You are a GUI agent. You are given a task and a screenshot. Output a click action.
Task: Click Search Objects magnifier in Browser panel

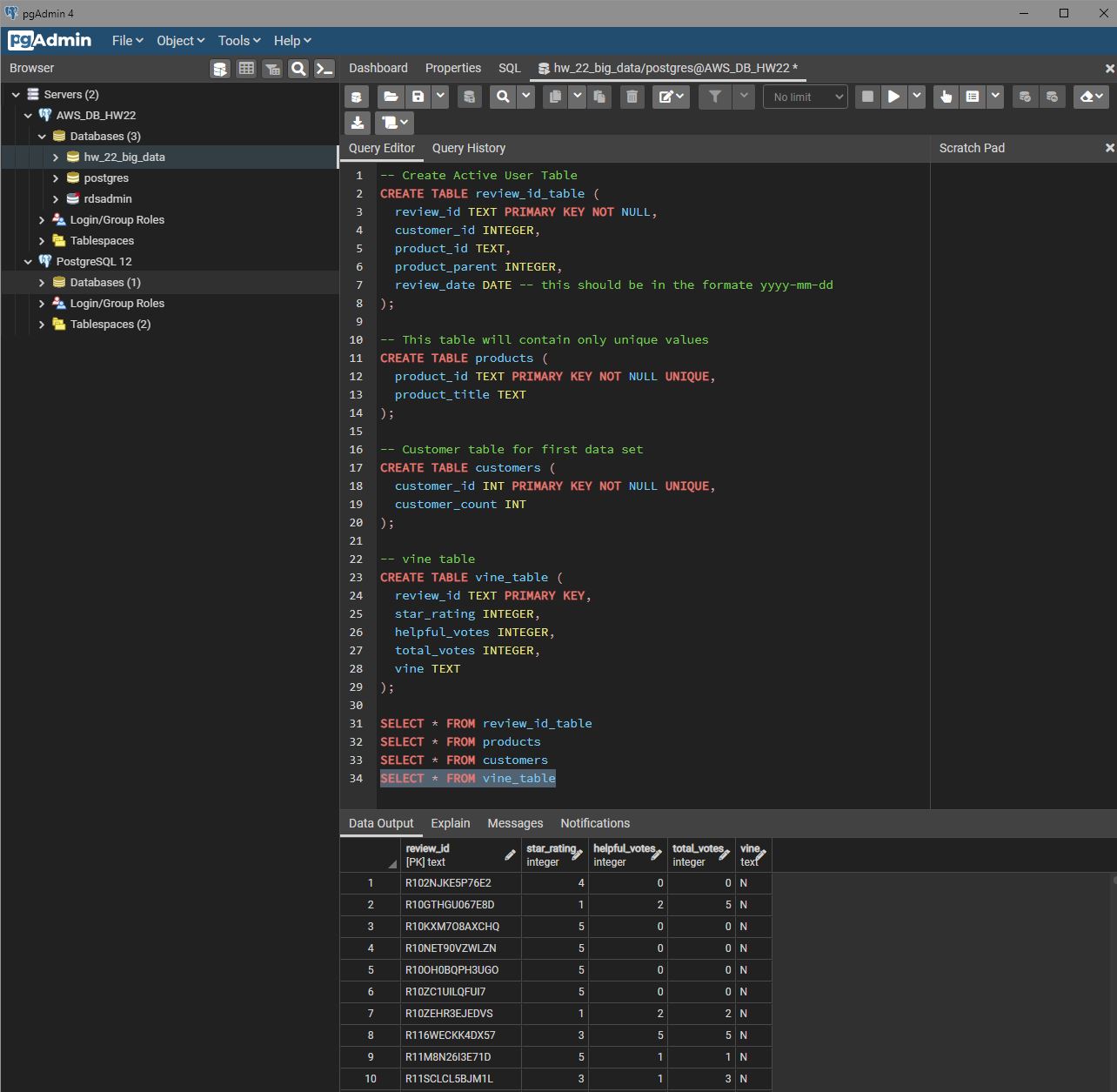pyautogui.click(x=298, y=69)
